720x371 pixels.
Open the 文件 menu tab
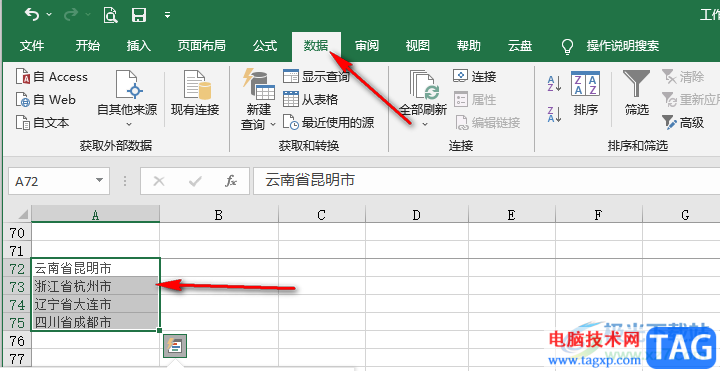32,46
